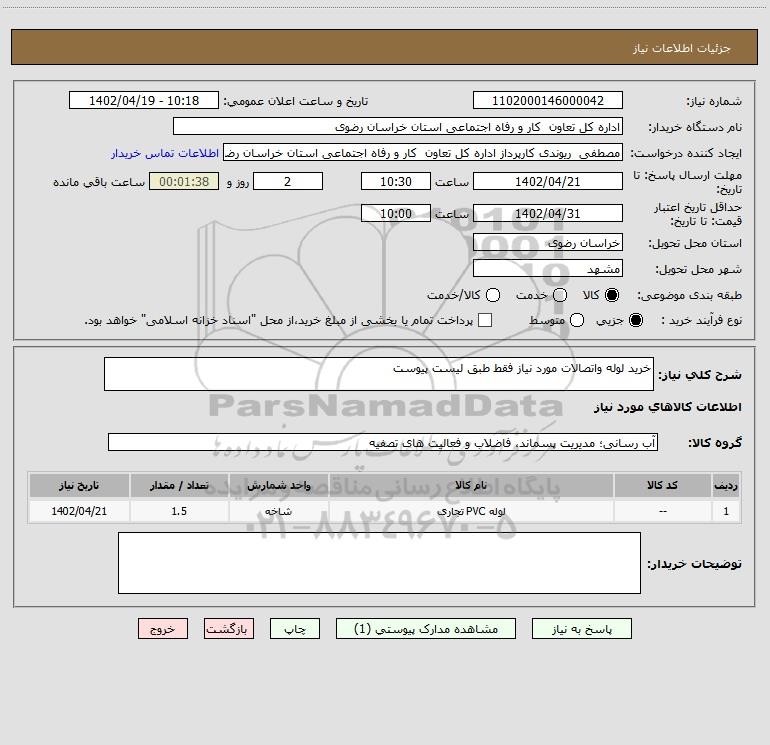Click the کد کالا column header
The width and height of the screenshot is (770, 745).
tap(662, 485)
